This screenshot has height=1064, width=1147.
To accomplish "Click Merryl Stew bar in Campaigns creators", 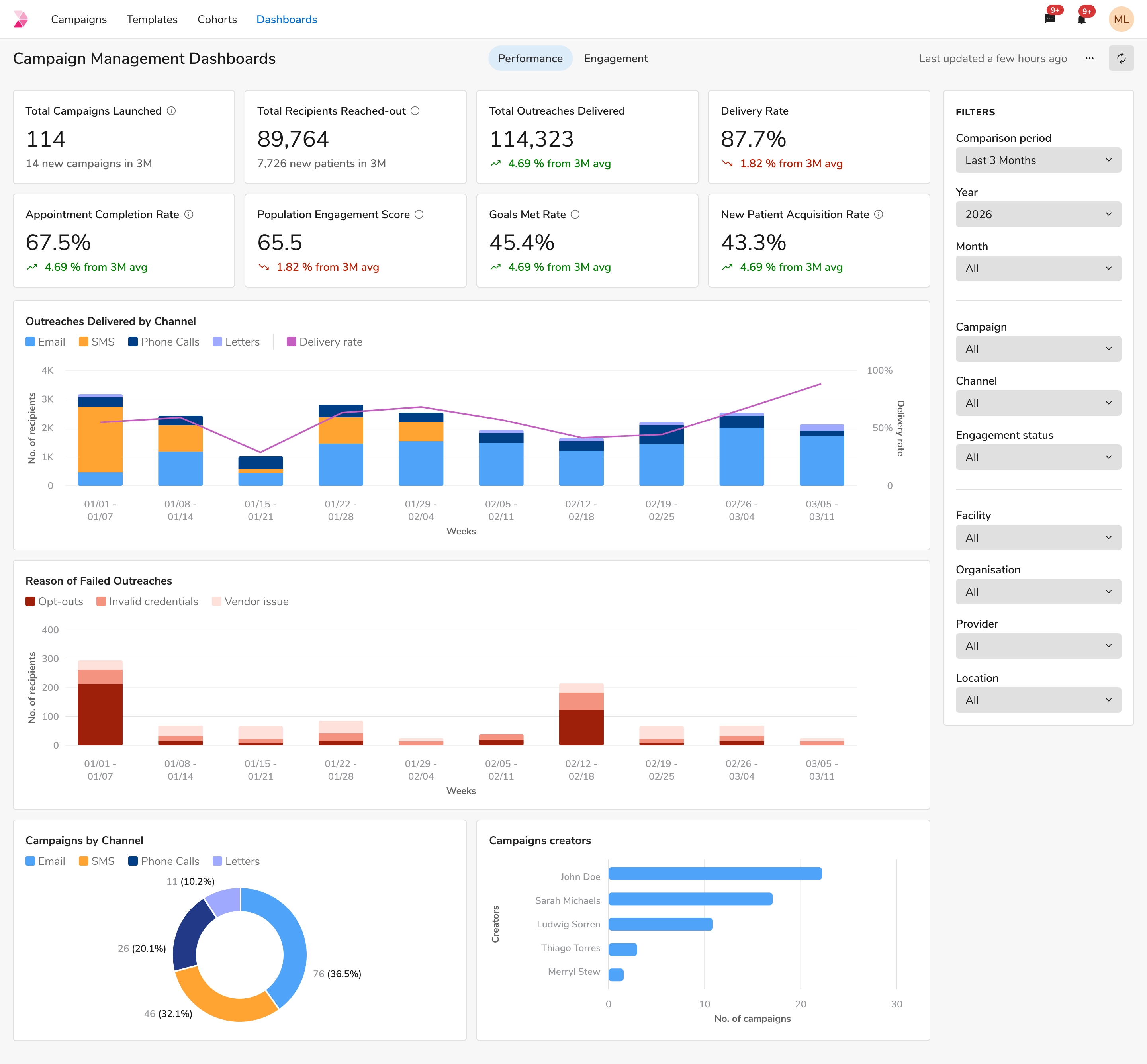I will click(616, 975).
